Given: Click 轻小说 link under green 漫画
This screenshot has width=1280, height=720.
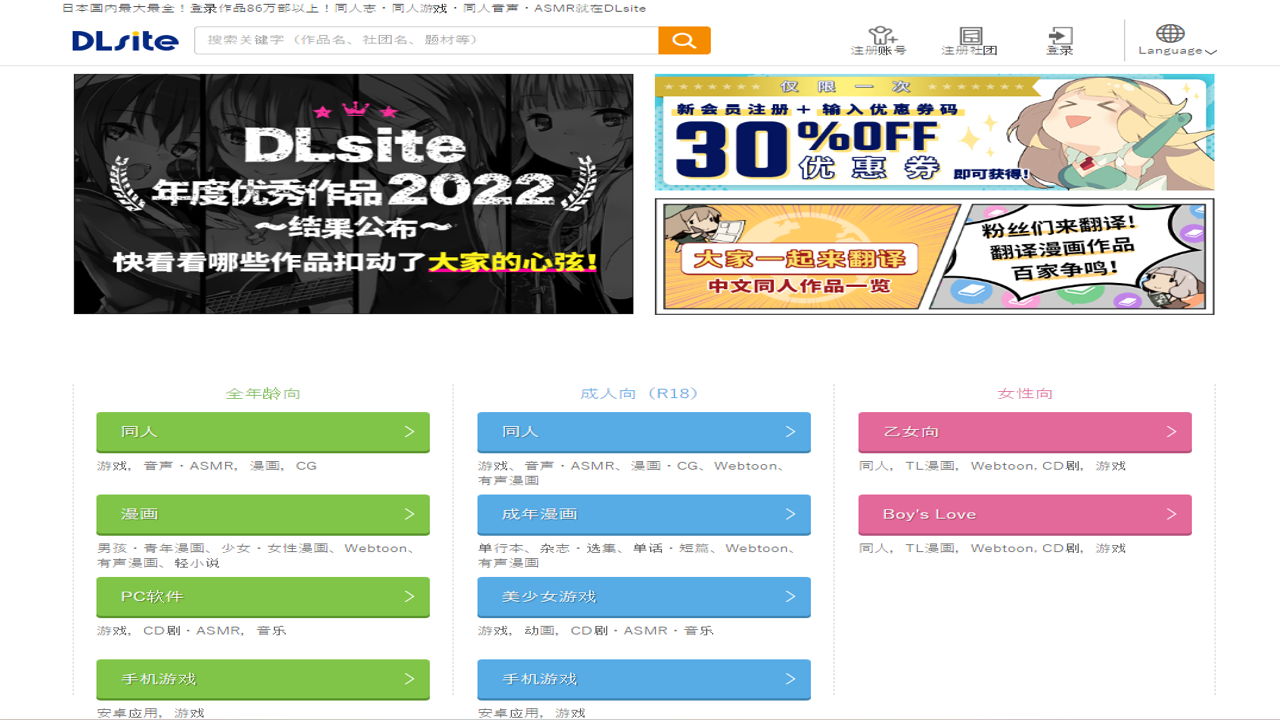Looking at the screenshot, I should [x=197, y=563].
